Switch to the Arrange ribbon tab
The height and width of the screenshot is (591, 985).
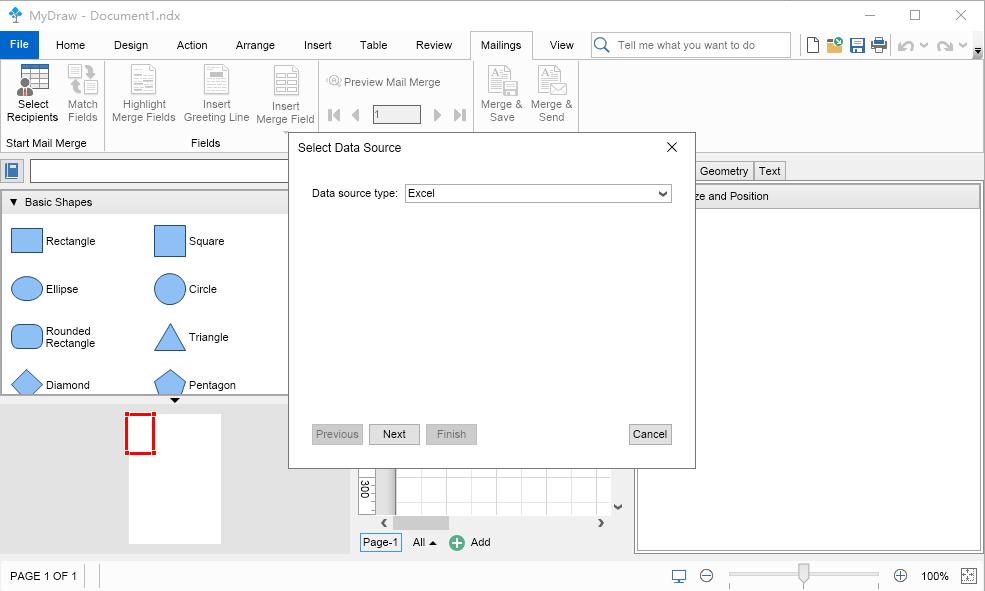[x=255, y=45]
